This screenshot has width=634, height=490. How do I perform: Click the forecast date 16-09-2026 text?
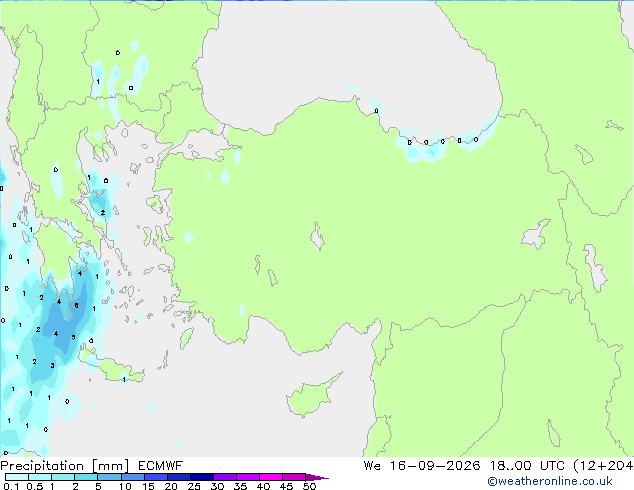click(x=435, y=466)
